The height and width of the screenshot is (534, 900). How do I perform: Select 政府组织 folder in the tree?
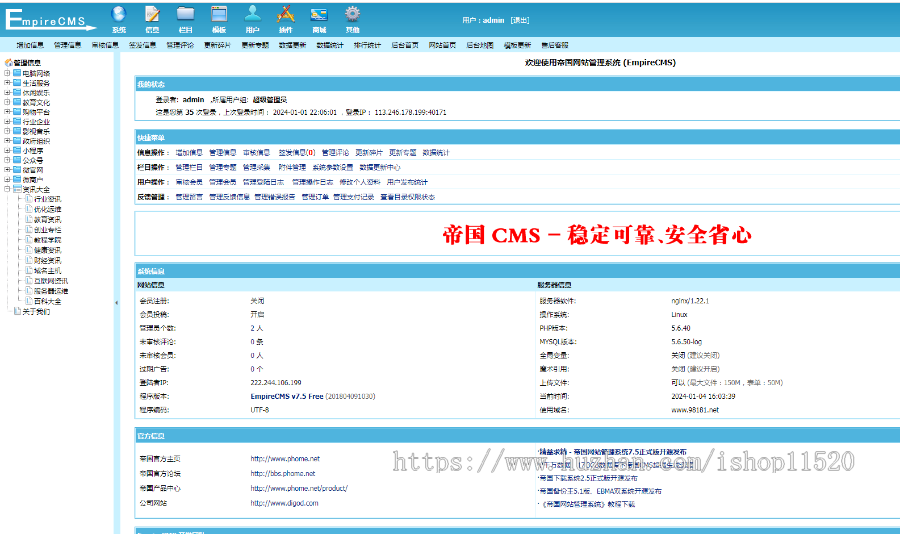coord(36,141)
